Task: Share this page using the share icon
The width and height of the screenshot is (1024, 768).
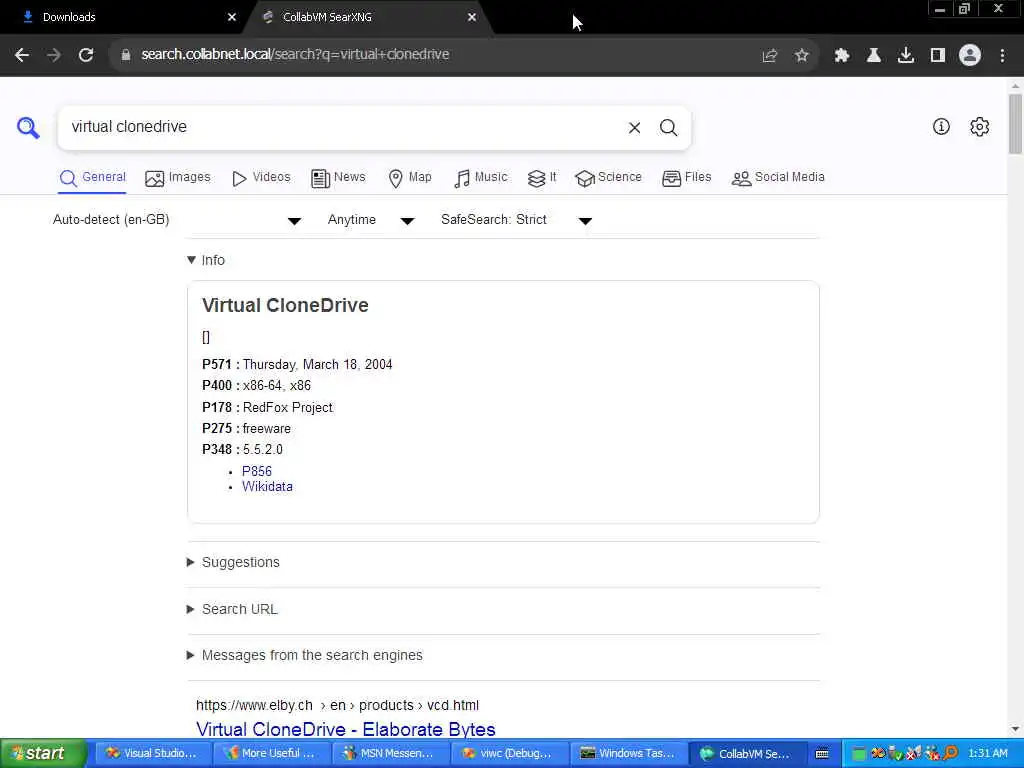Action: [x=770, y=56]
